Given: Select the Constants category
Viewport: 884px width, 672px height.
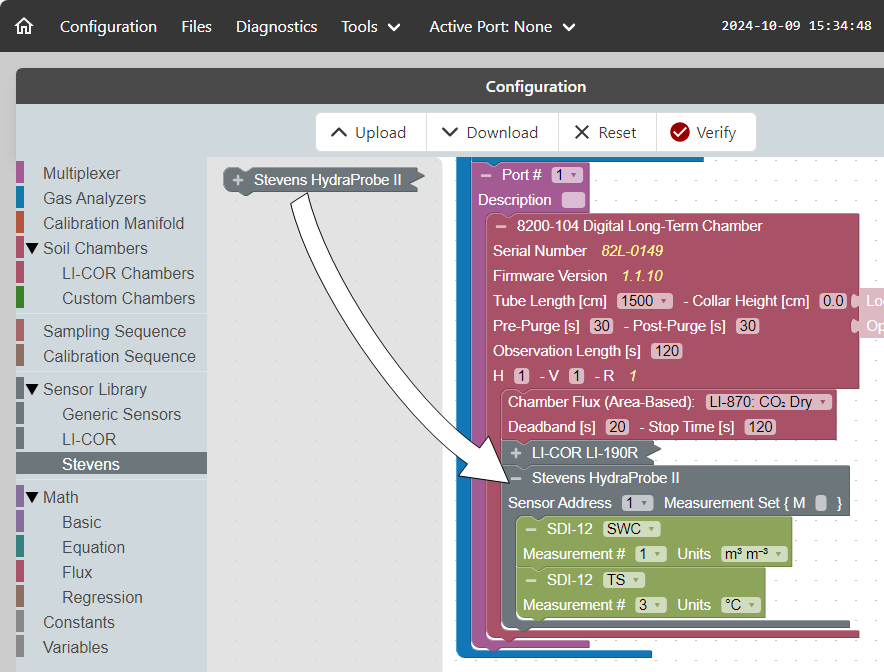Looking at the screenshot, I should pyautogui.click(x=112, y=622).
